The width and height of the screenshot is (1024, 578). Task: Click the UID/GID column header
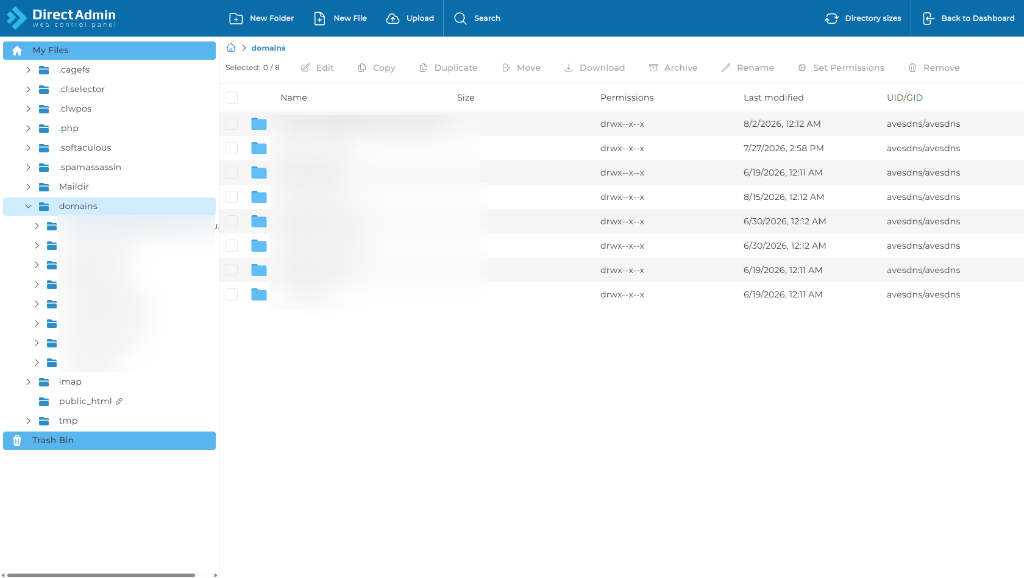pyautogui.click(x=904, y=98)
